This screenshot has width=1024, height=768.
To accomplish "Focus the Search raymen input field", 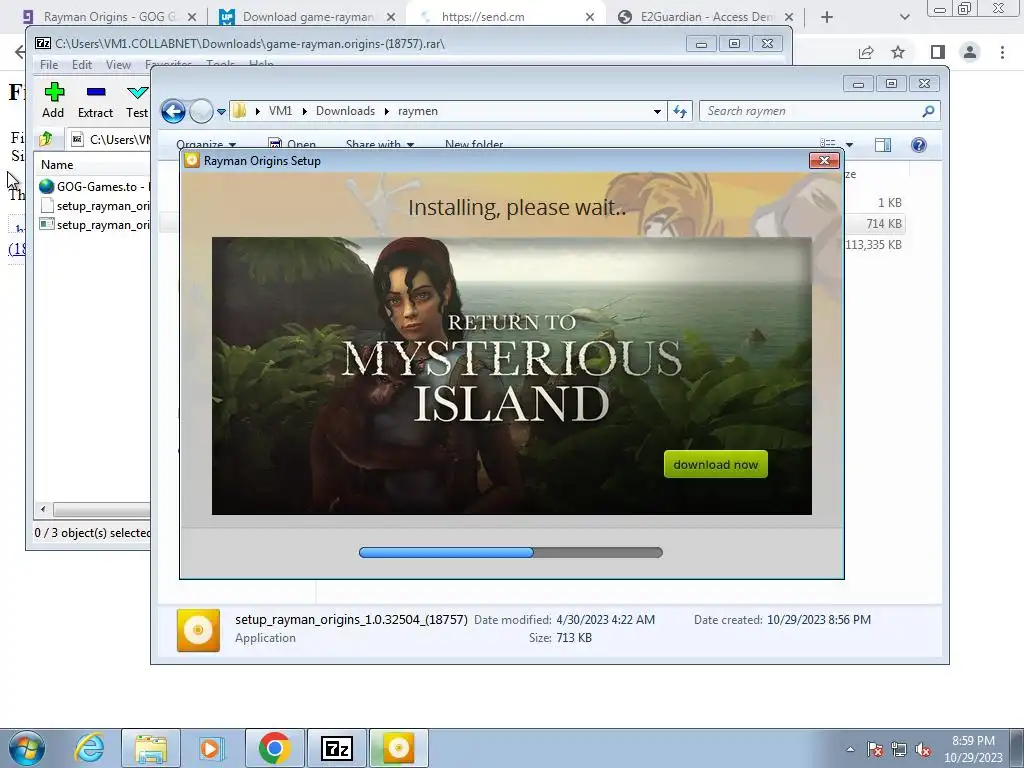I will [x=810, y=111].
